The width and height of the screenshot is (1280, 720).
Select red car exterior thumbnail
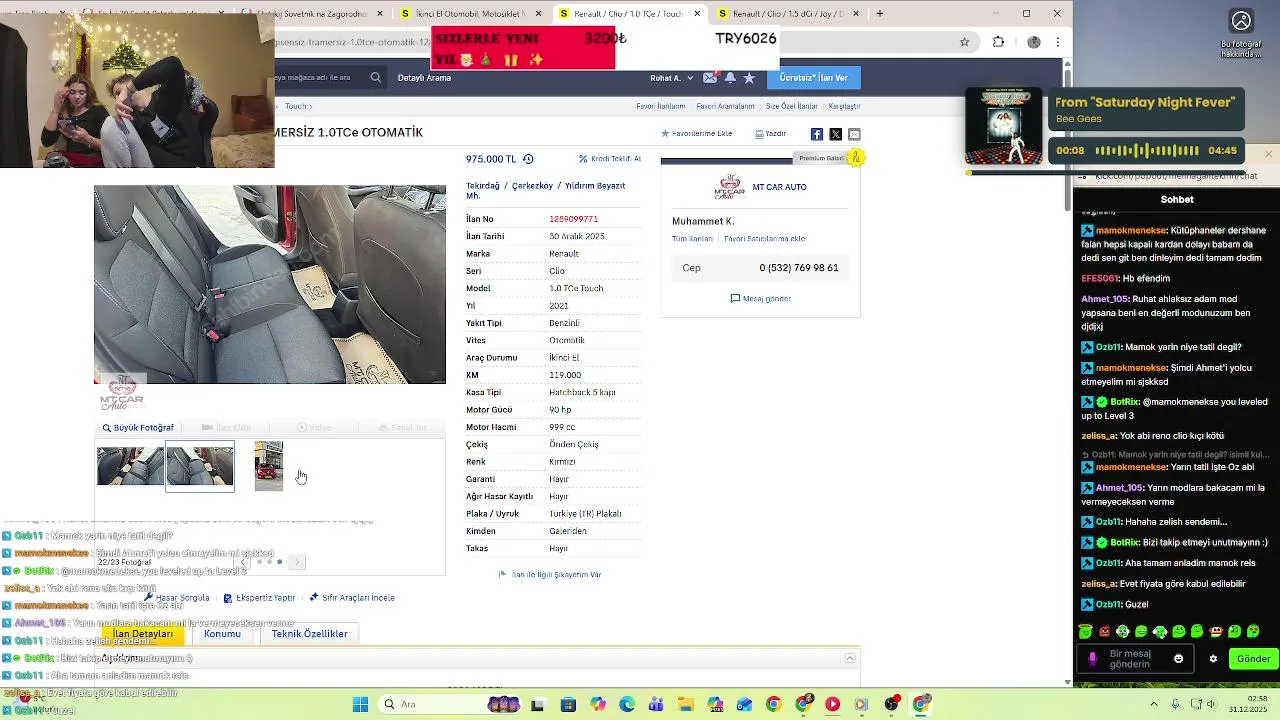269,466
